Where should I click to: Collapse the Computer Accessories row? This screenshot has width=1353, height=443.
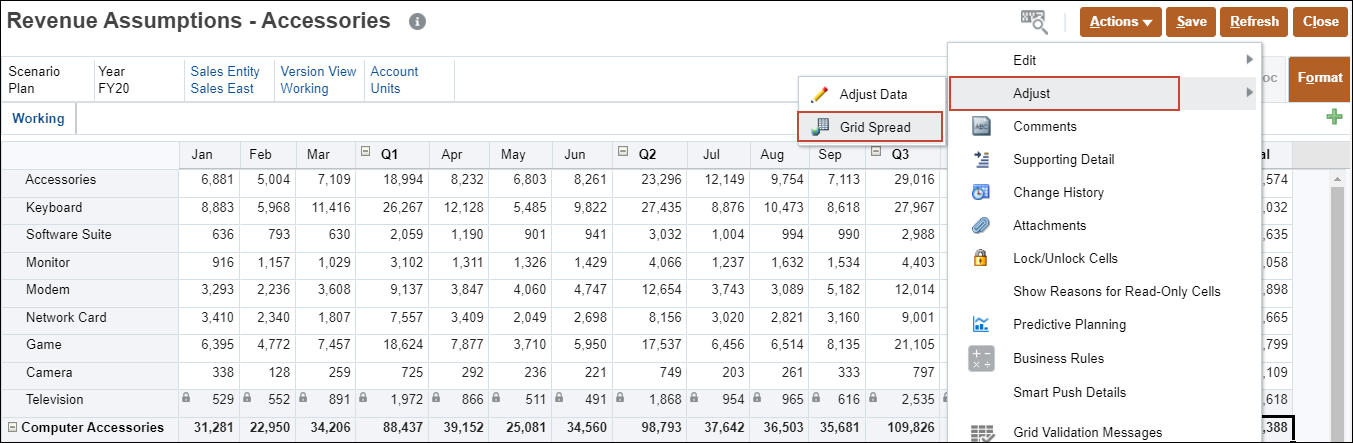12,428
